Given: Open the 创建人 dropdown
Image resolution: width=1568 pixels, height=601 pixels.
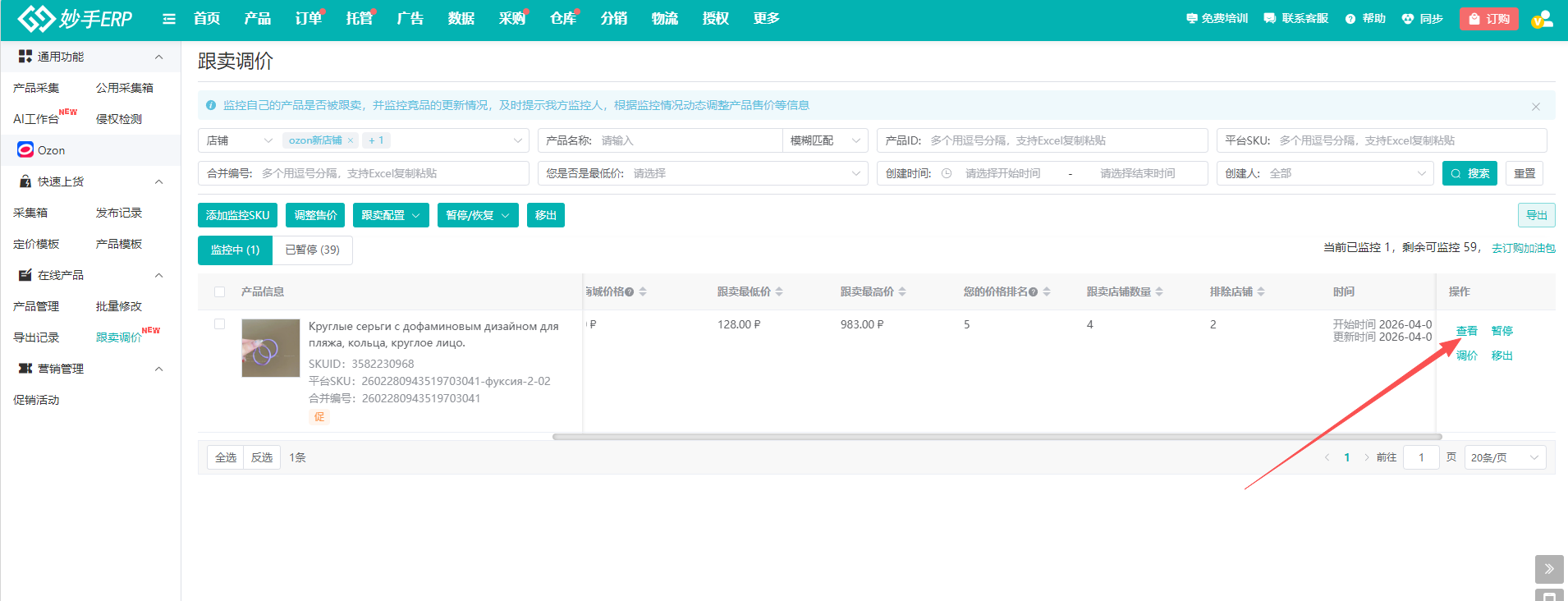Looking at the screenshot, I should coord(1325,173).
